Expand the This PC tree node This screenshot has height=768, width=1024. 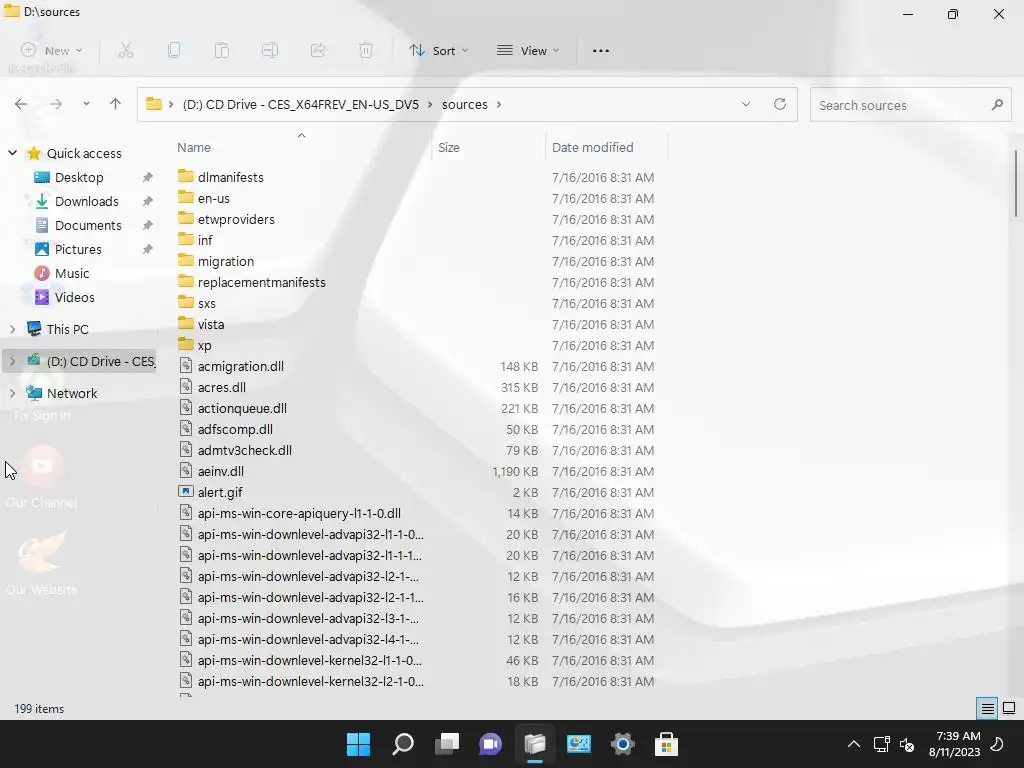click(12, 329)
